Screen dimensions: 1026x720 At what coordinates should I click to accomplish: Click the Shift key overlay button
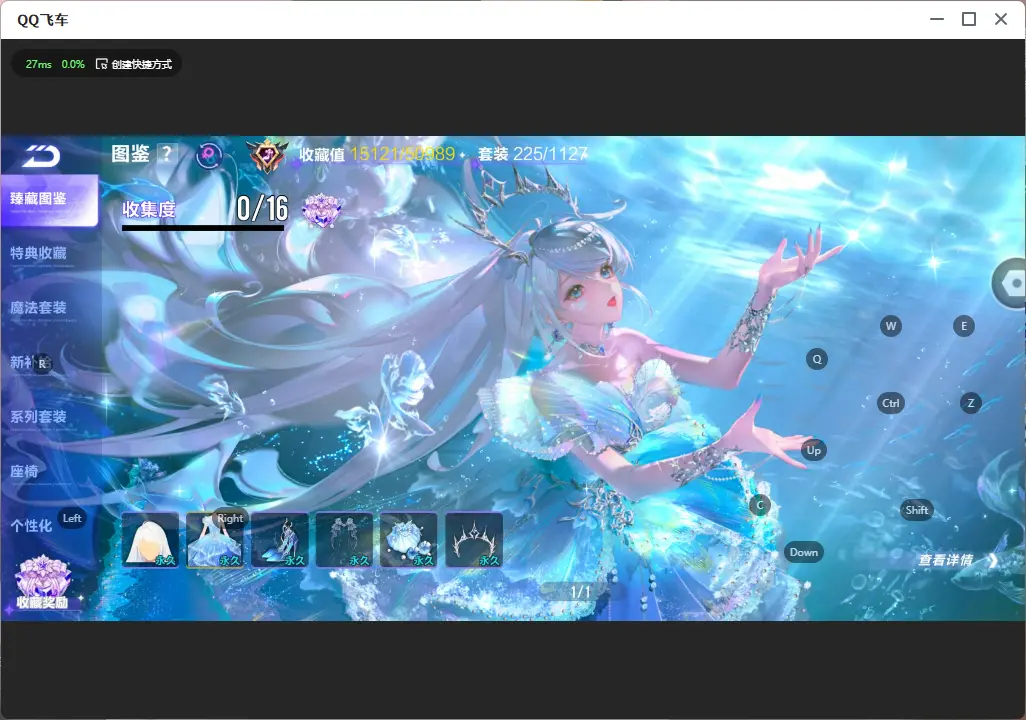pyautogui.click(x=917, y=510)
